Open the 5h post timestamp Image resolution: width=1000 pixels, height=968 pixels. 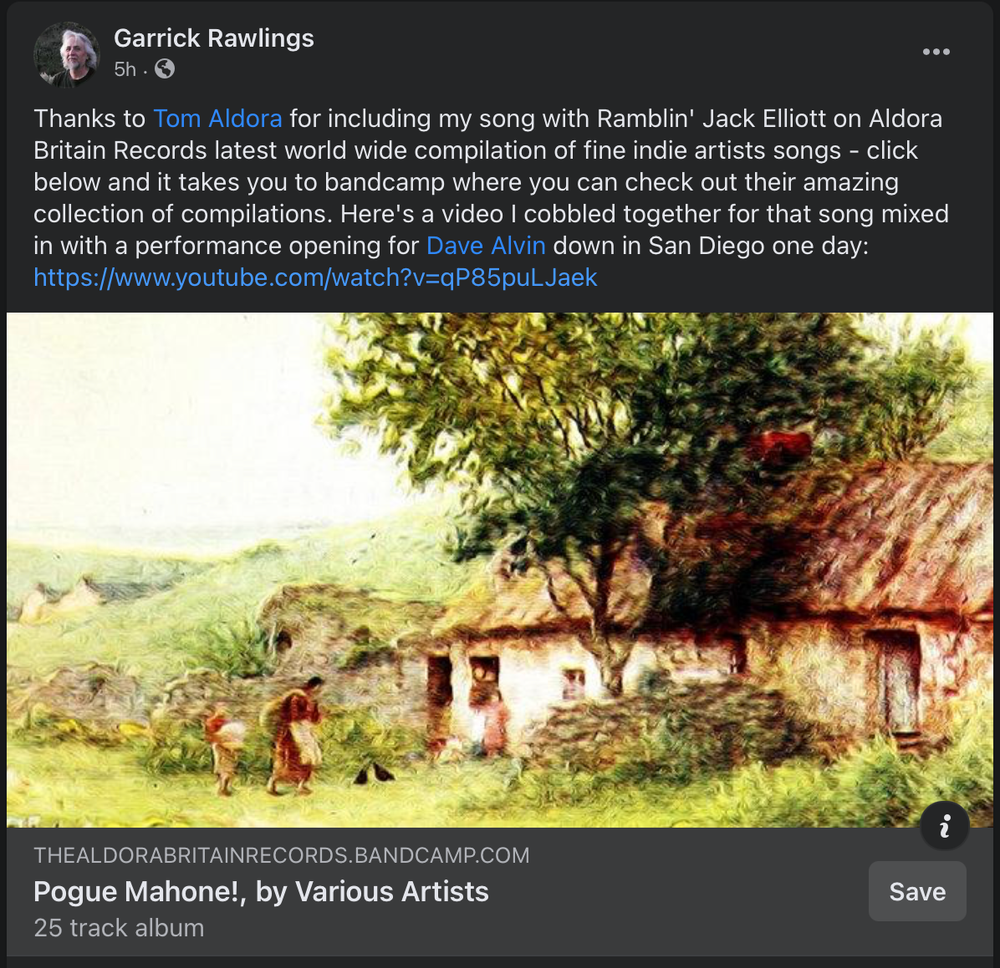125,69
